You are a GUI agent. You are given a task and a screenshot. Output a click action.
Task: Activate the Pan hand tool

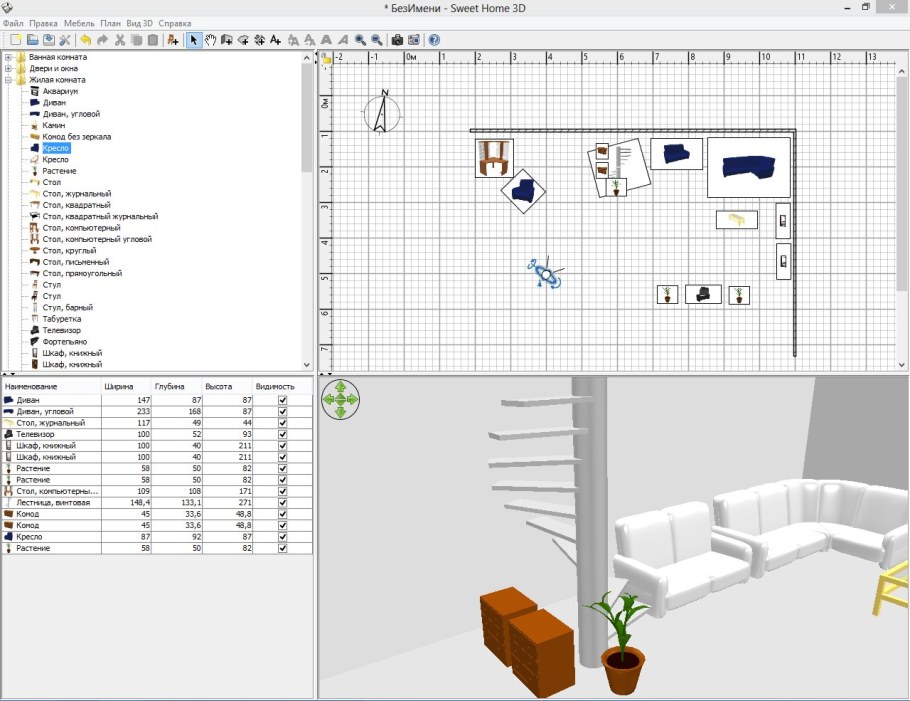[x=211, y=40]
